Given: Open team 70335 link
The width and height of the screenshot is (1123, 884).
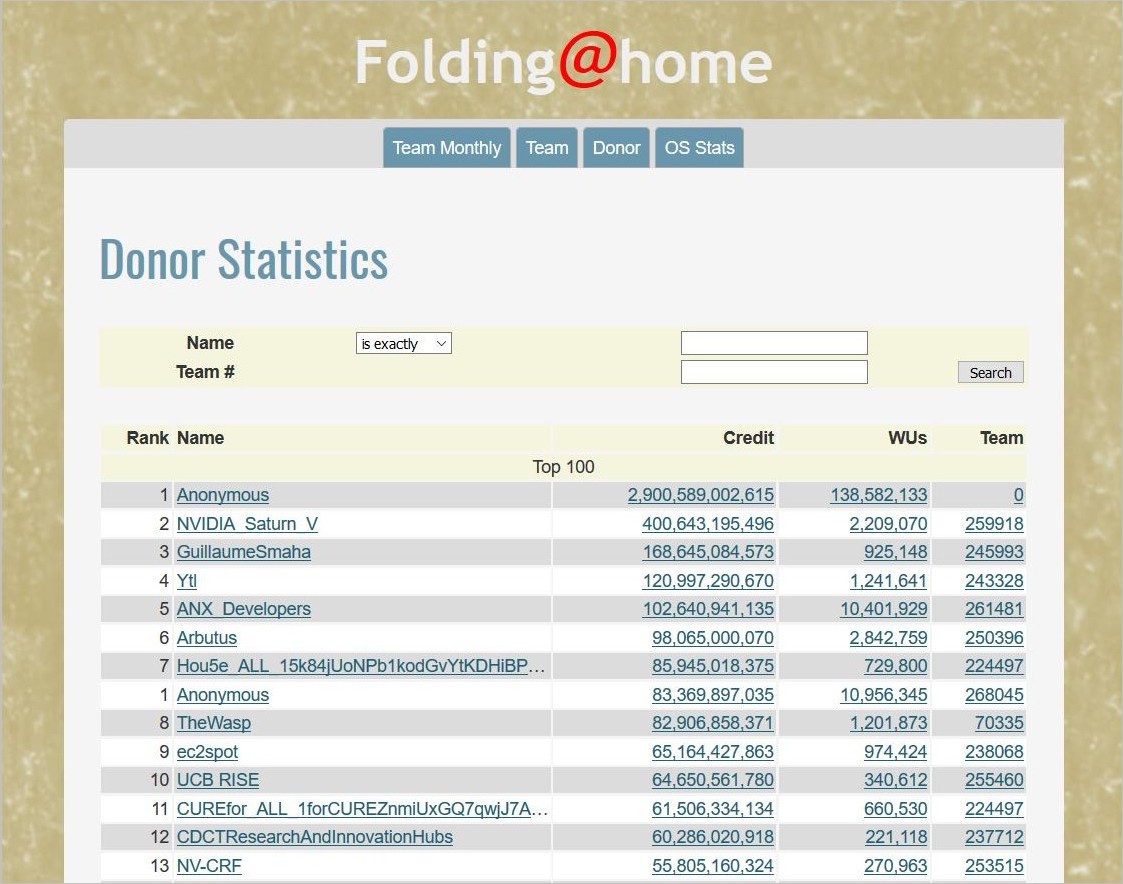Looking at the screenshot, I should pos(999,723).
